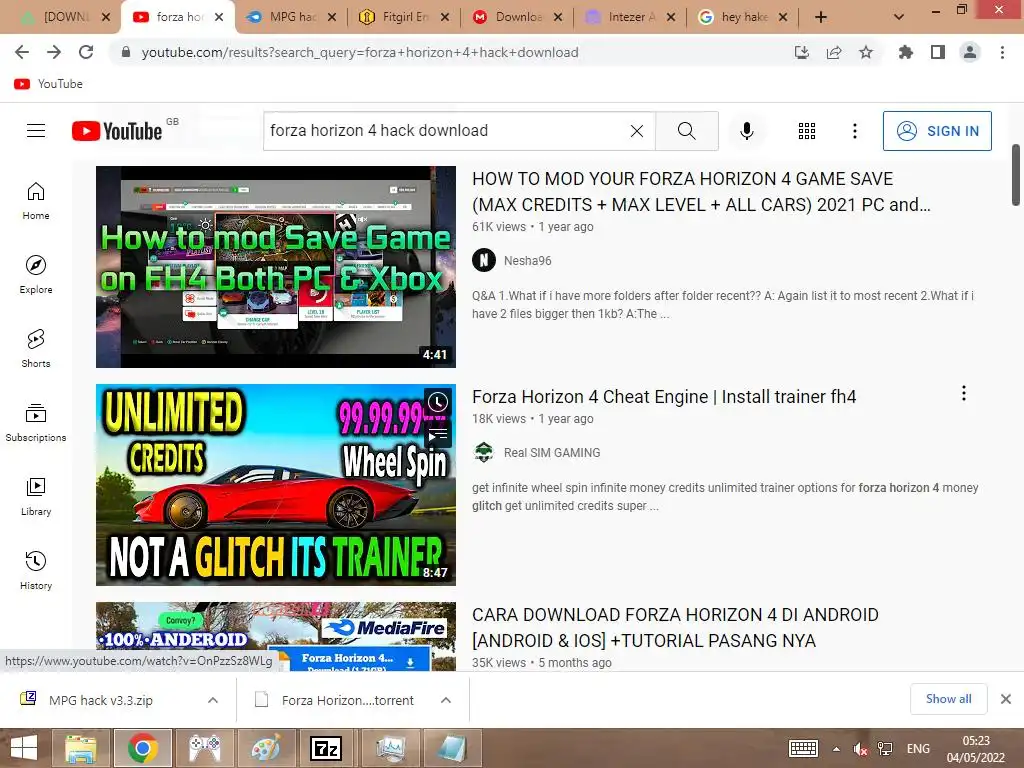Bookmark this page with the star icon
Screen dimensions: 1024x768
coord(866,52)
